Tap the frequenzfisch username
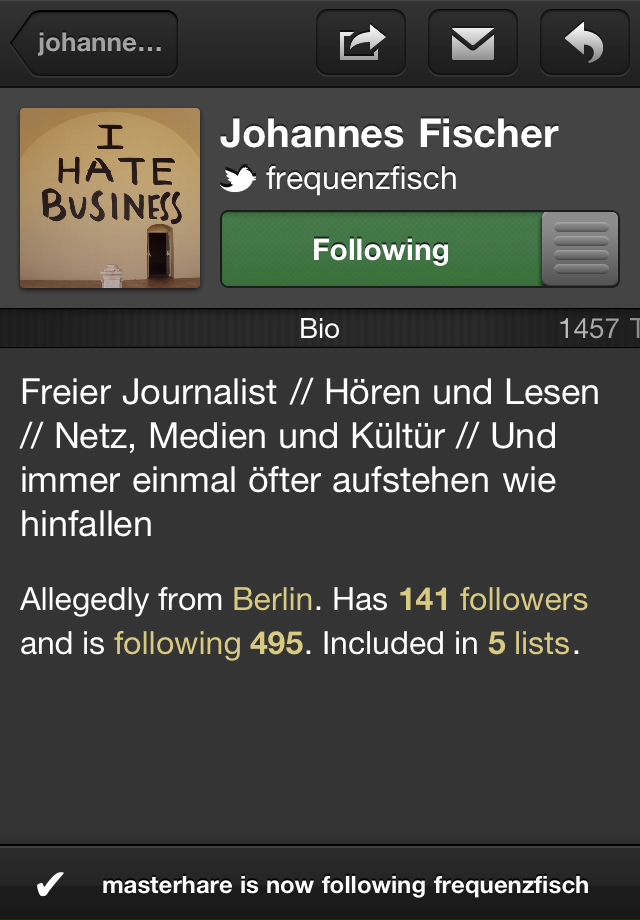 pos(361,178)
